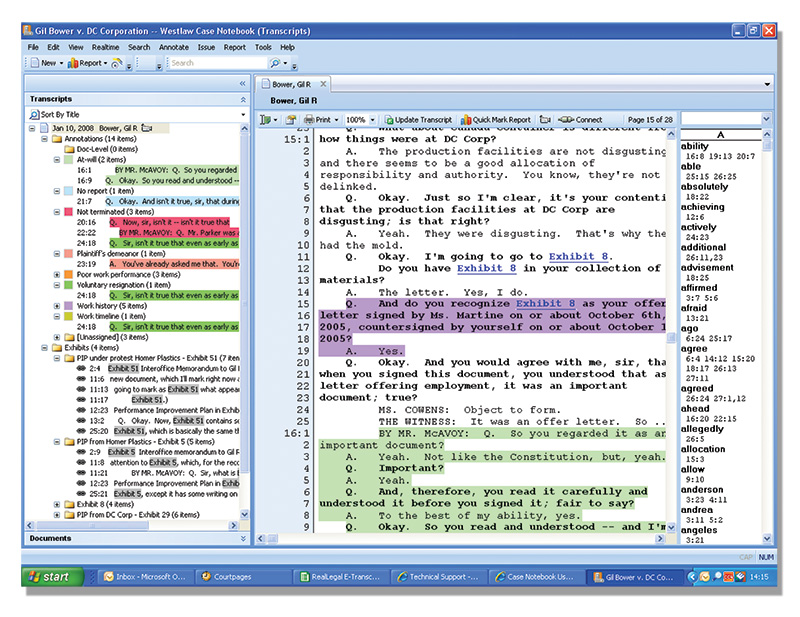
Task: Click the exhibit link icon at 25:21
Action: coord(81,493)
